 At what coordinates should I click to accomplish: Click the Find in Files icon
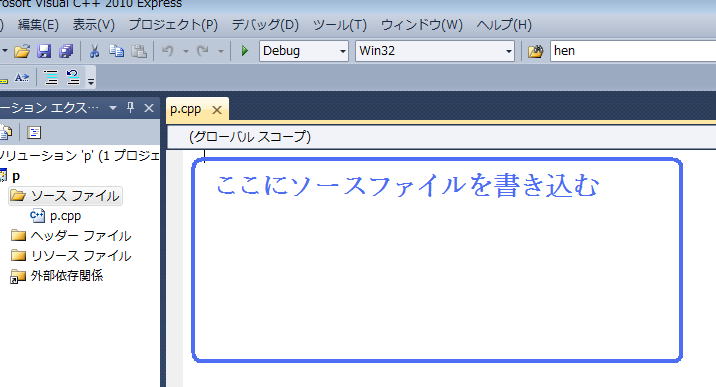click(535, 51)
